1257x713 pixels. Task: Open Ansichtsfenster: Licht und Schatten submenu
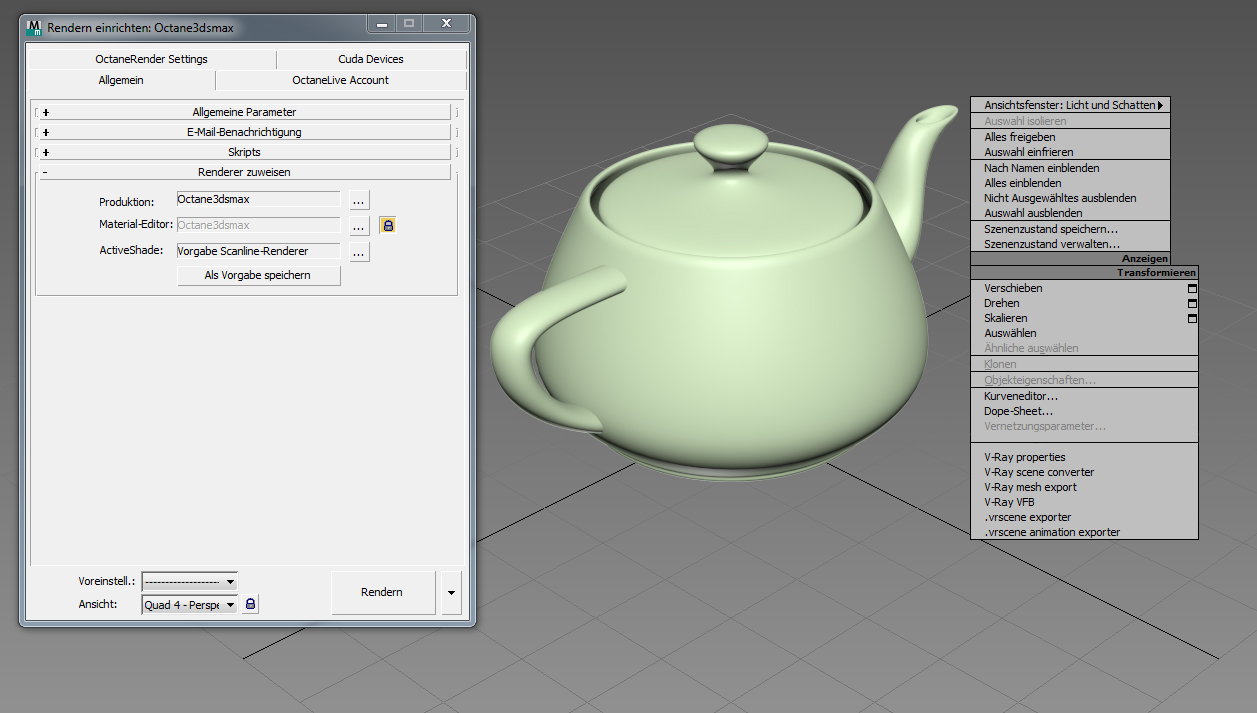coord(1070,105)
